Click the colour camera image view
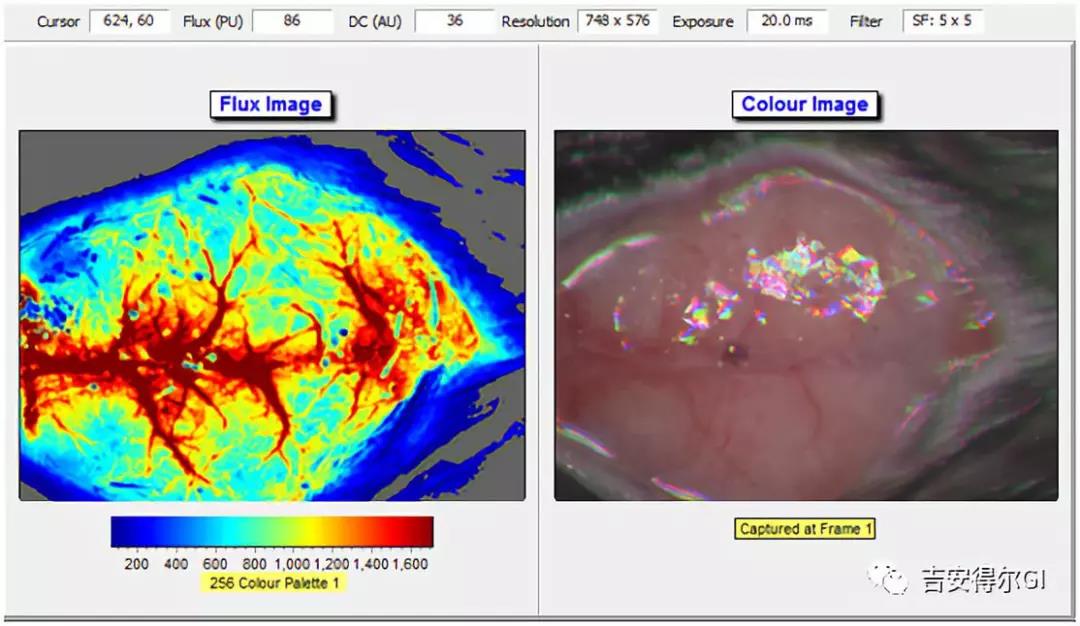This screenshot has width=1080, height=626. [x=806, y=315]
